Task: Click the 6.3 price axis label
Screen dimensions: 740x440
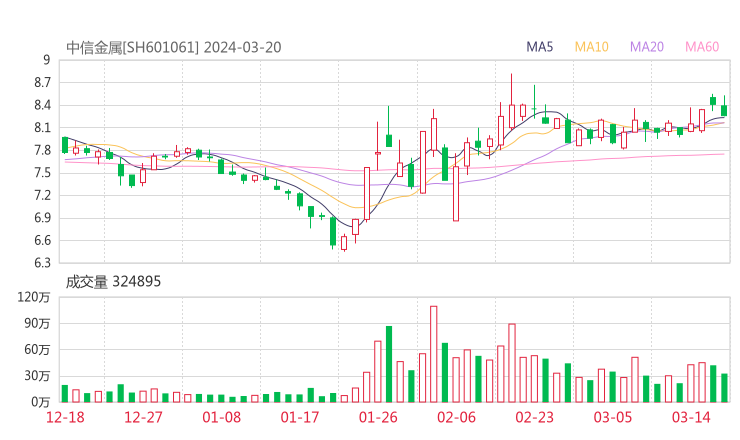Action: pyautogui.click(x=42, y=262)
